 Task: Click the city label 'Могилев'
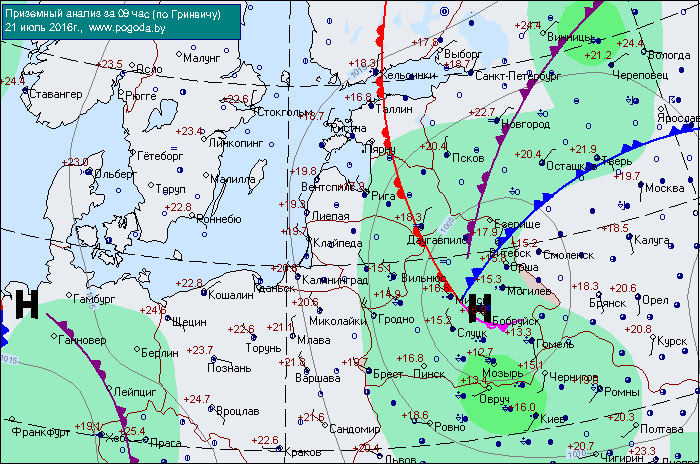(x=529, y=291)
